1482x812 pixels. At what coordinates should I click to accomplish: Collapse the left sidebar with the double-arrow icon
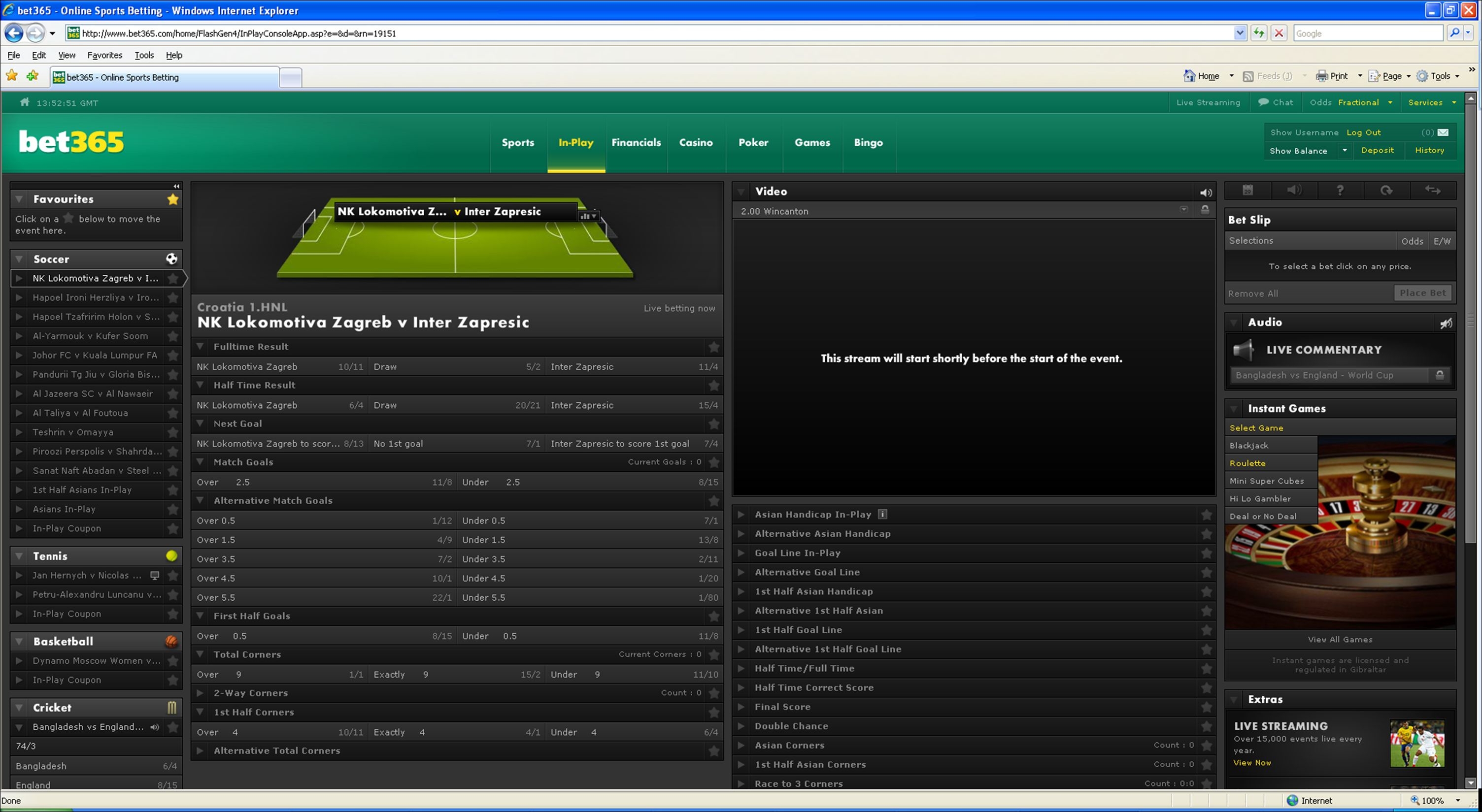pos(176,186)
